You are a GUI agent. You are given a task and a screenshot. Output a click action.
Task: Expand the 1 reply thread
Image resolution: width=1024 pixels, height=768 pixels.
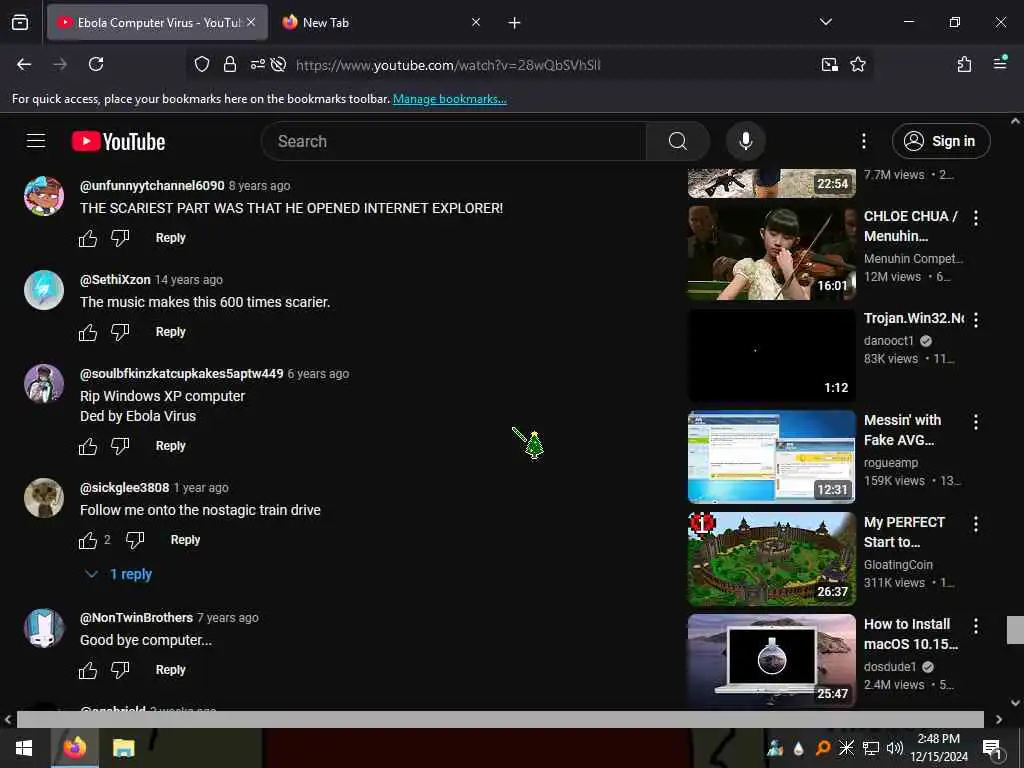coord(120,574)
